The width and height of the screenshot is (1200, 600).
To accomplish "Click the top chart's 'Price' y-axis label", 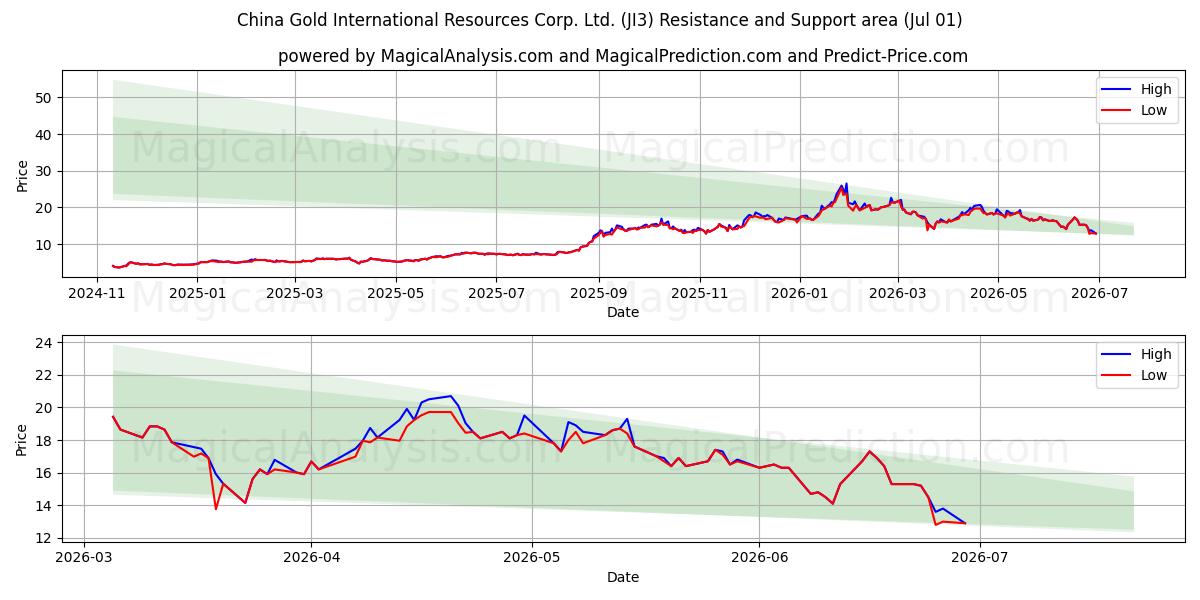I will [x=22, y=173].
